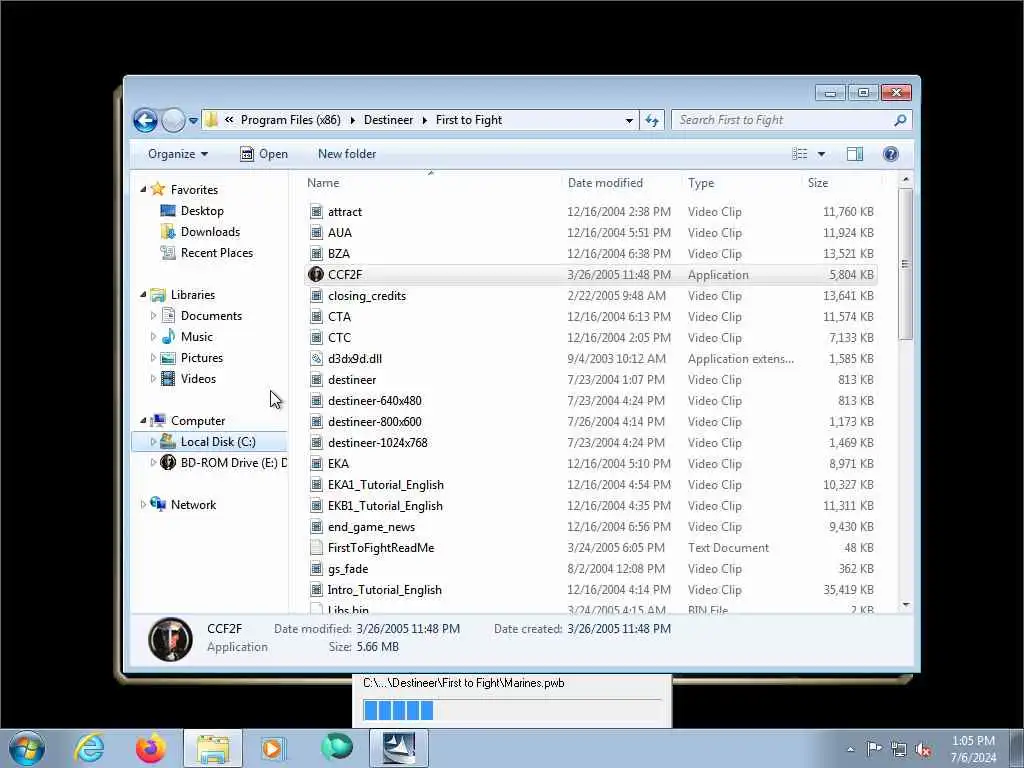The image size is (1024, 768).
Task: Create a New folder from toolbar
Action: [x=347, y=154]
